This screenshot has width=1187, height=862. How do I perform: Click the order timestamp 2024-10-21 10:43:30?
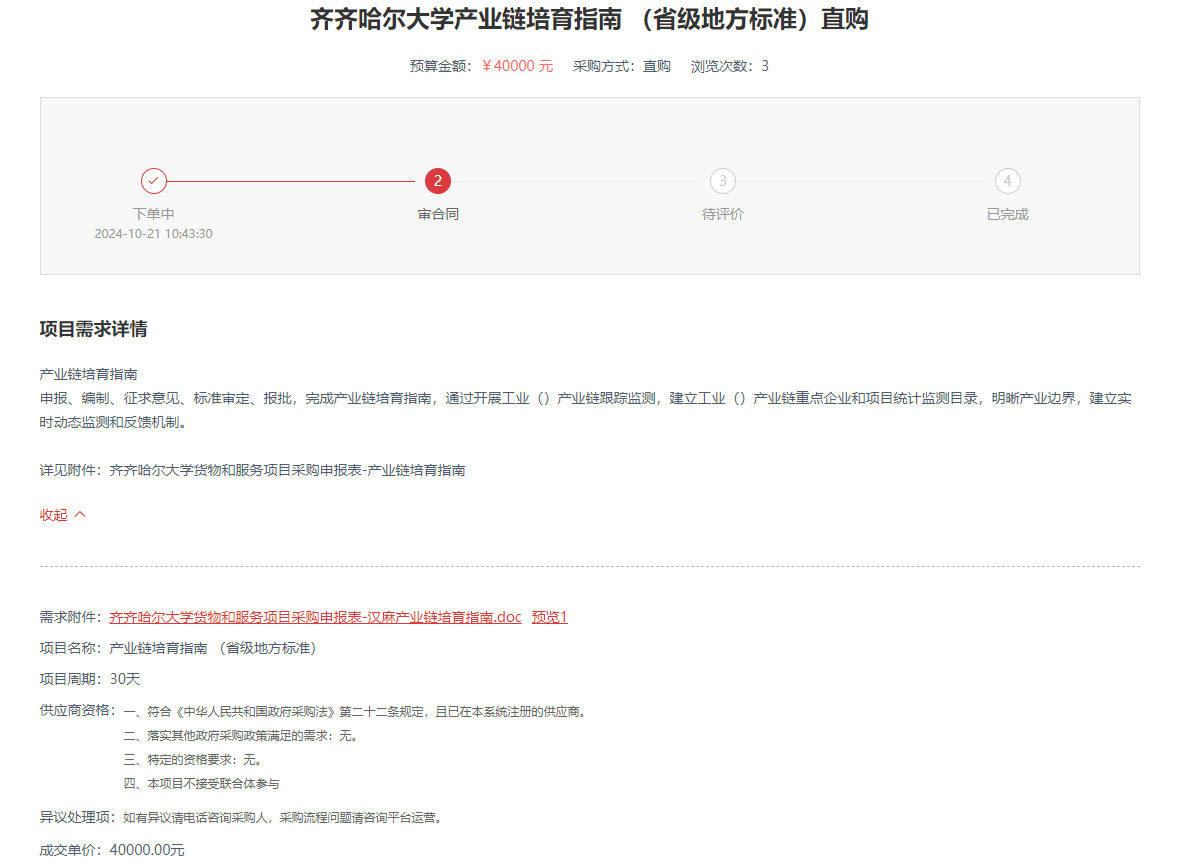click(153, 234)
